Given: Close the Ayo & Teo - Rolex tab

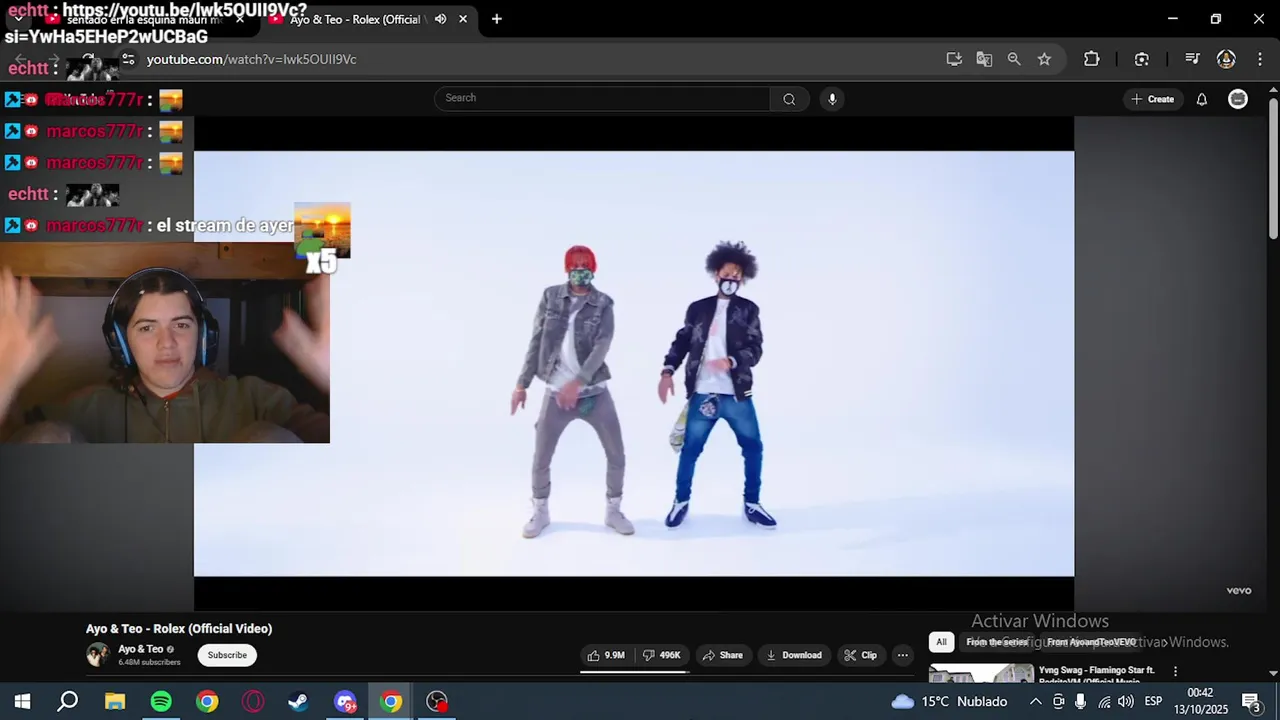Looking at the screenshot, I should (x=462, y=19).
